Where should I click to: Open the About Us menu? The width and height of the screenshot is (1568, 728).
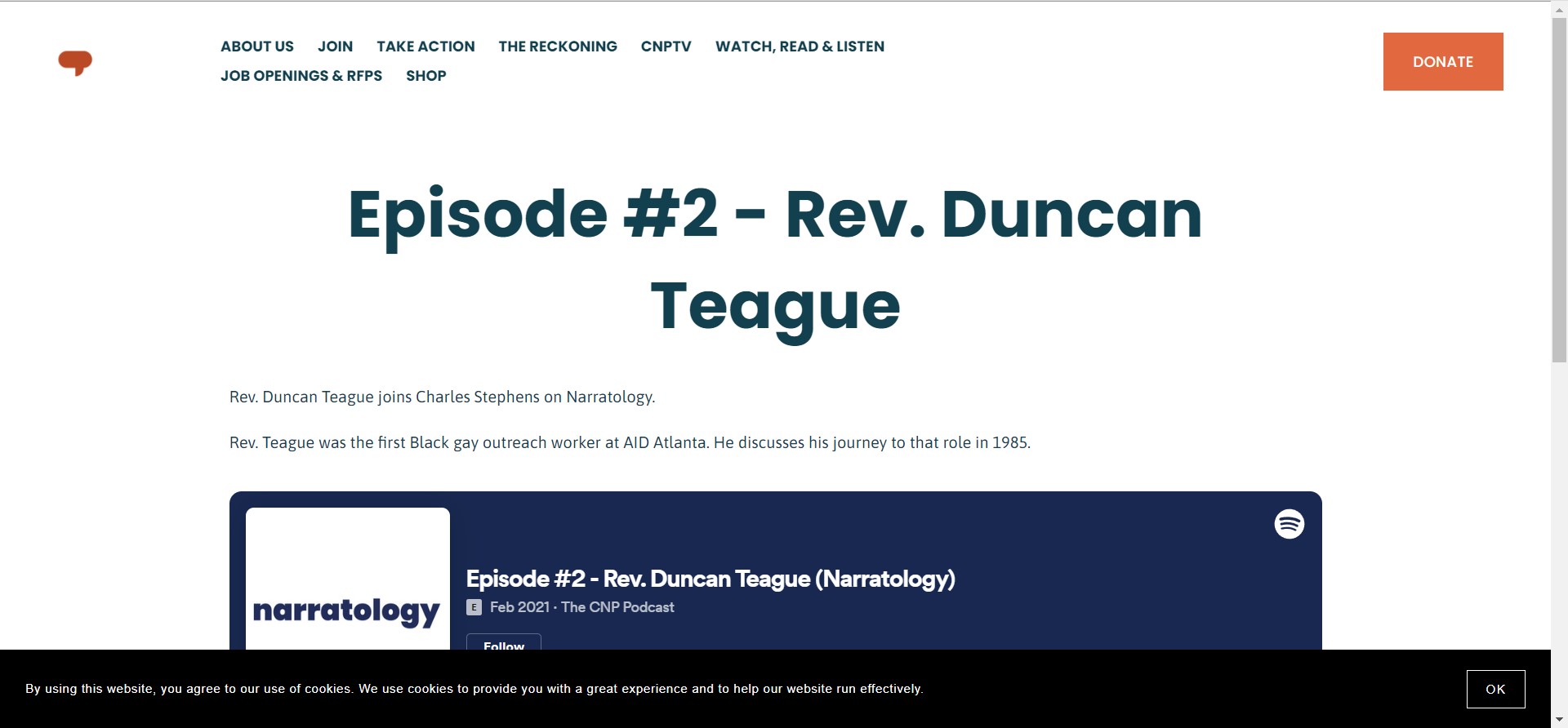tap(256, 47)
